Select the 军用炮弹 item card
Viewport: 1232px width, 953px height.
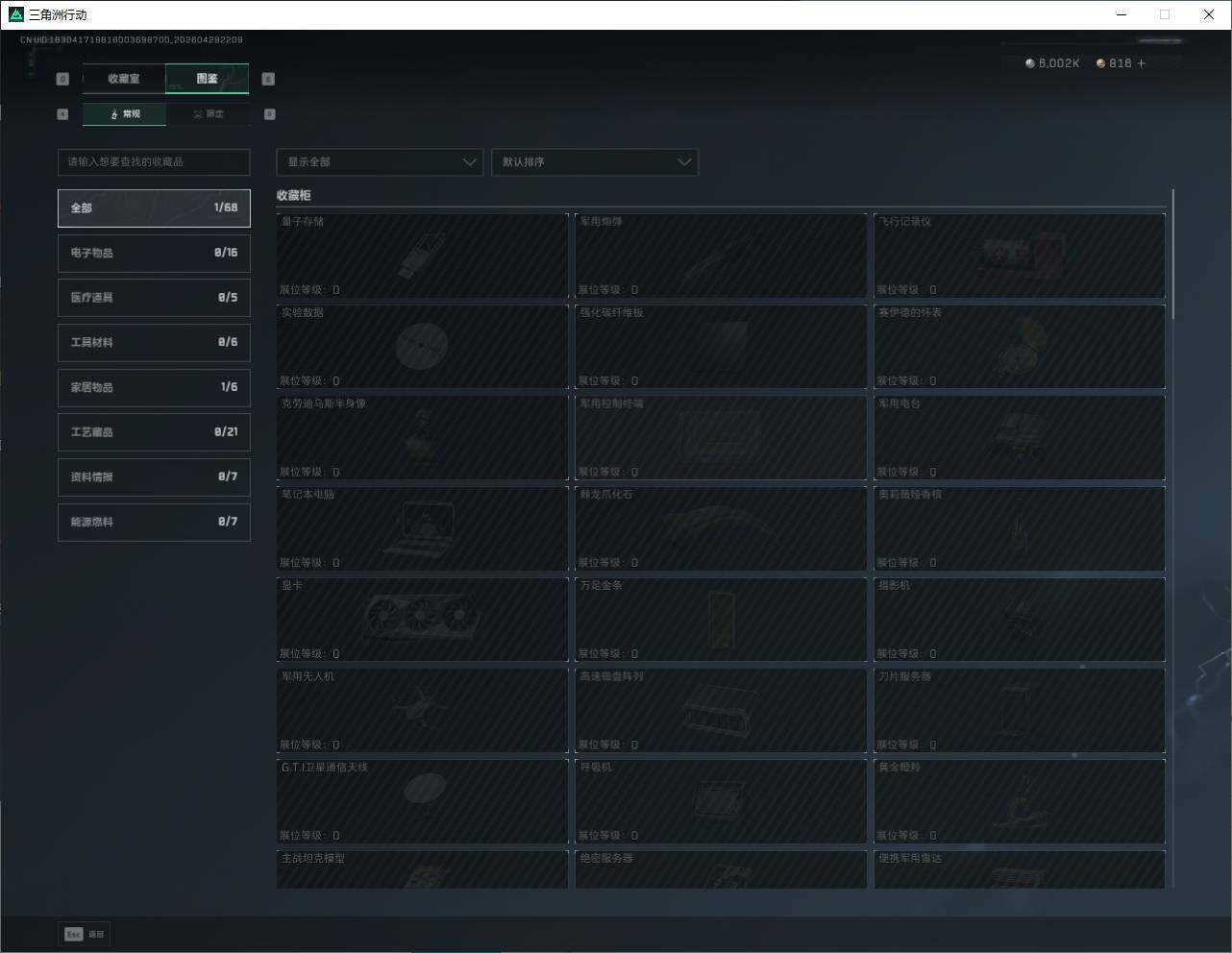(721, 256)
